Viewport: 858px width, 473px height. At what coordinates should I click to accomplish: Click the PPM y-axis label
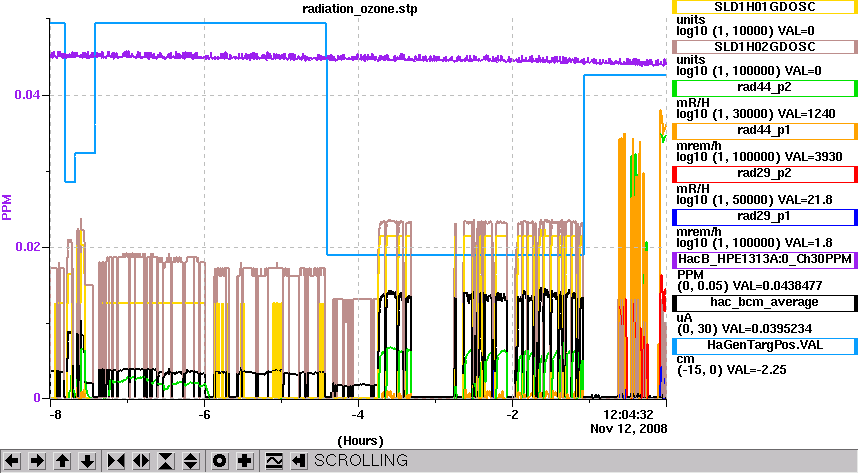(x=7, y=207)
